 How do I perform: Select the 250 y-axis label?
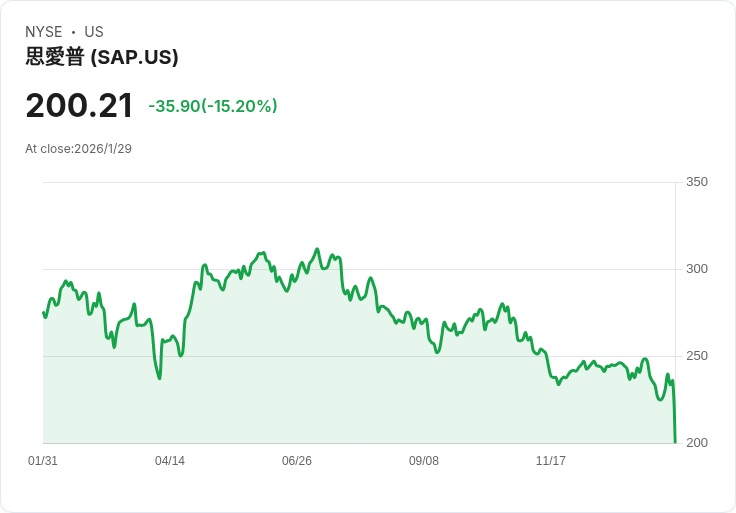pos(697,356)
